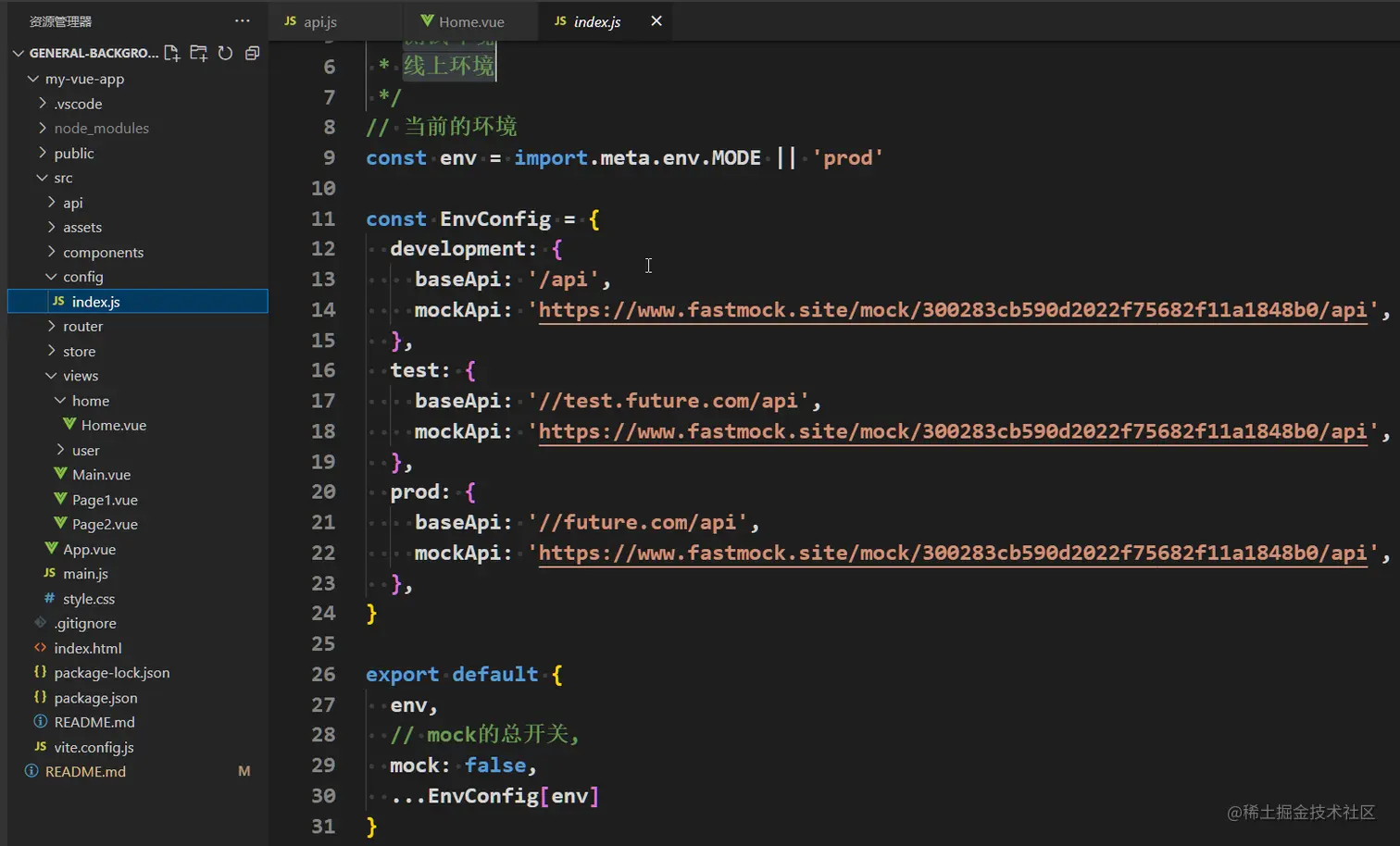This screenshot has height=846, width=1400.
Task: Open index.js in the config folder
Action: coord(138,301)
